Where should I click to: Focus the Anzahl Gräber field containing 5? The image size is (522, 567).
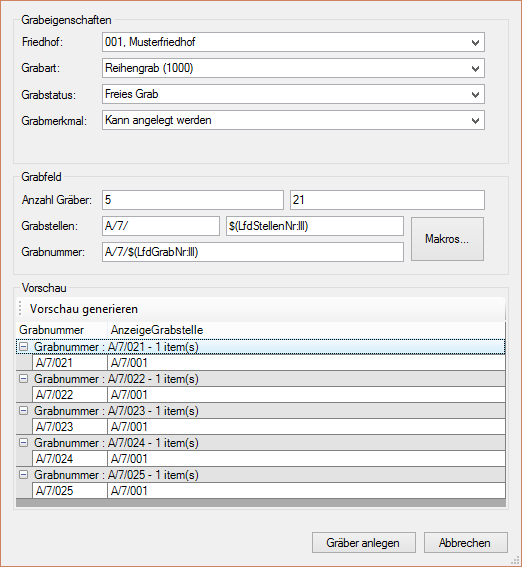(x=193, y=200)
